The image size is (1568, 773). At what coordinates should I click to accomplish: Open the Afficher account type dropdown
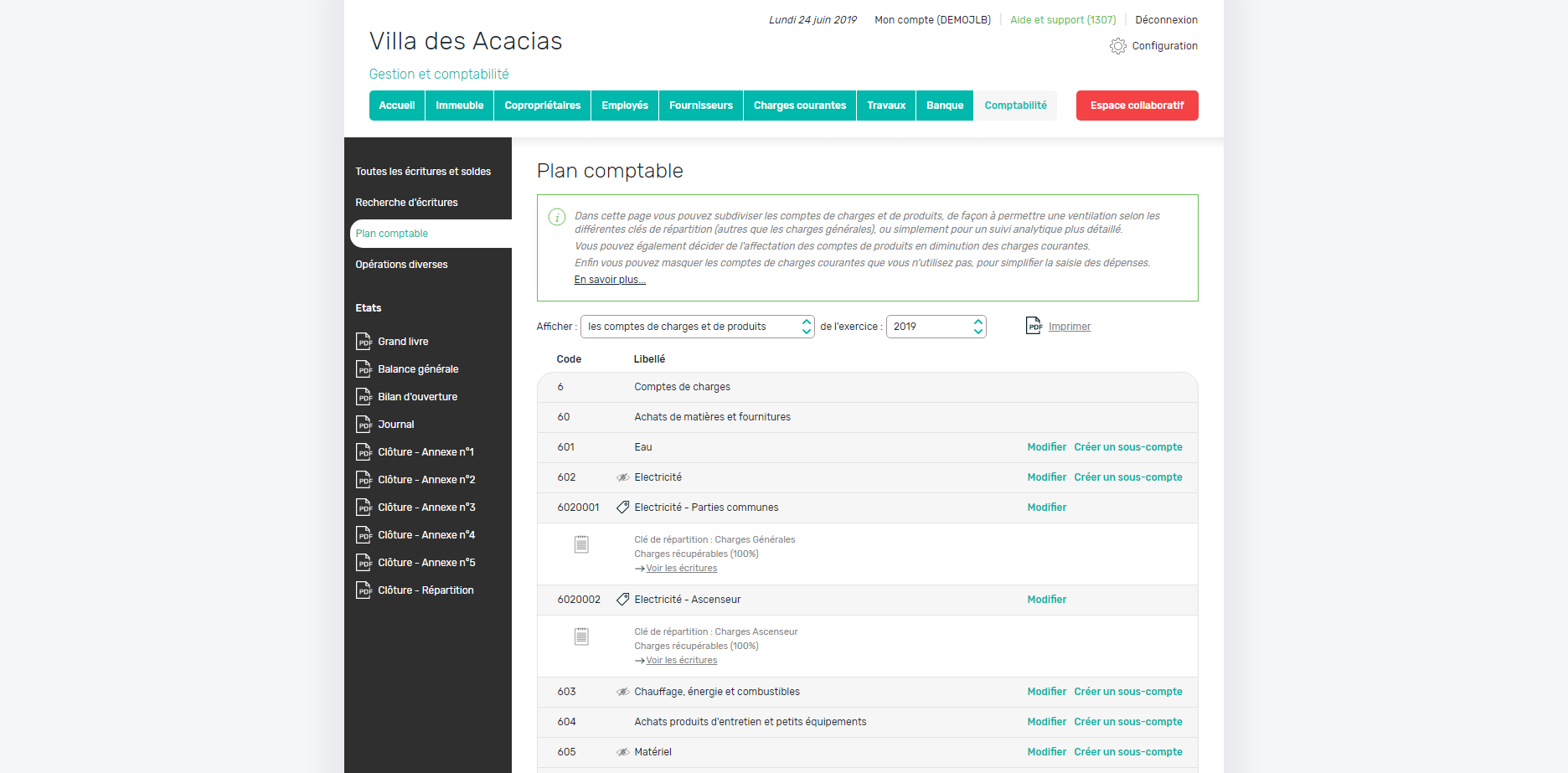(x=697, y=327)
